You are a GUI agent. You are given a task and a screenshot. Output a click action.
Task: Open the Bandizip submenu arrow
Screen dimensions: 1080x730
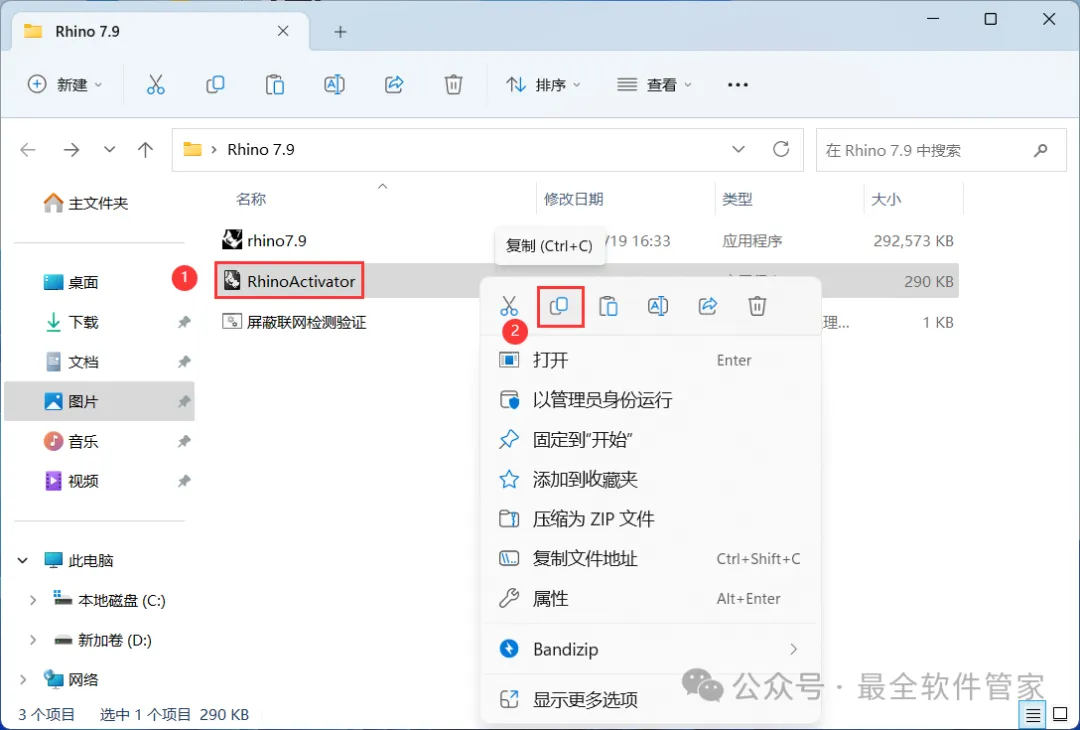point(793,649)
